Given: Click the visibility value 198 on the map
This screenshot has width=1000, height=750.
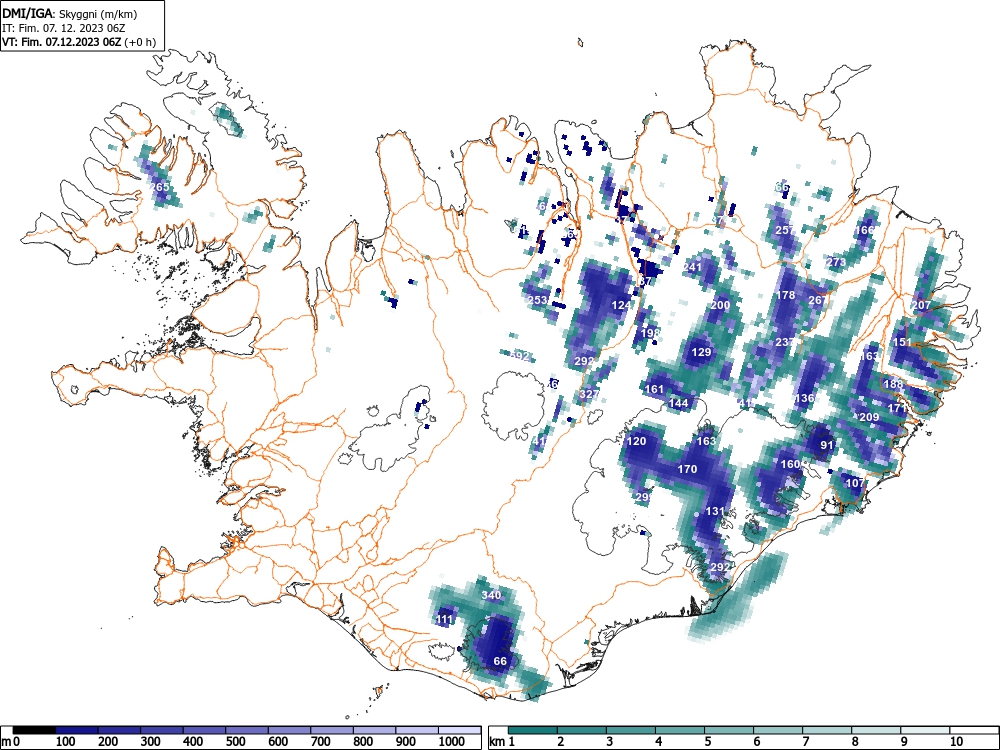Looking at the screenshot, I should click(650, 332).
